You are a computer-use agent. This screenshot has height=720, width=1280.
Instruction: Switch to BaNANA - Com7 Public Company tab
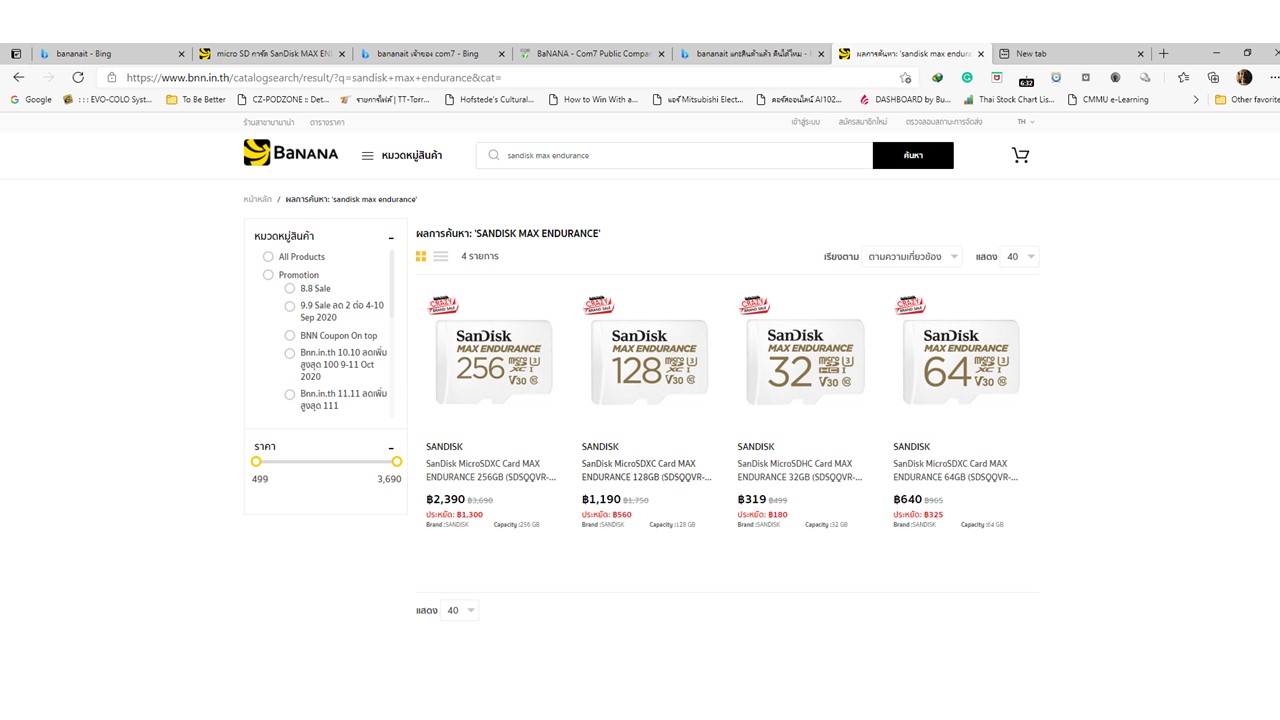tap(591, 54)
